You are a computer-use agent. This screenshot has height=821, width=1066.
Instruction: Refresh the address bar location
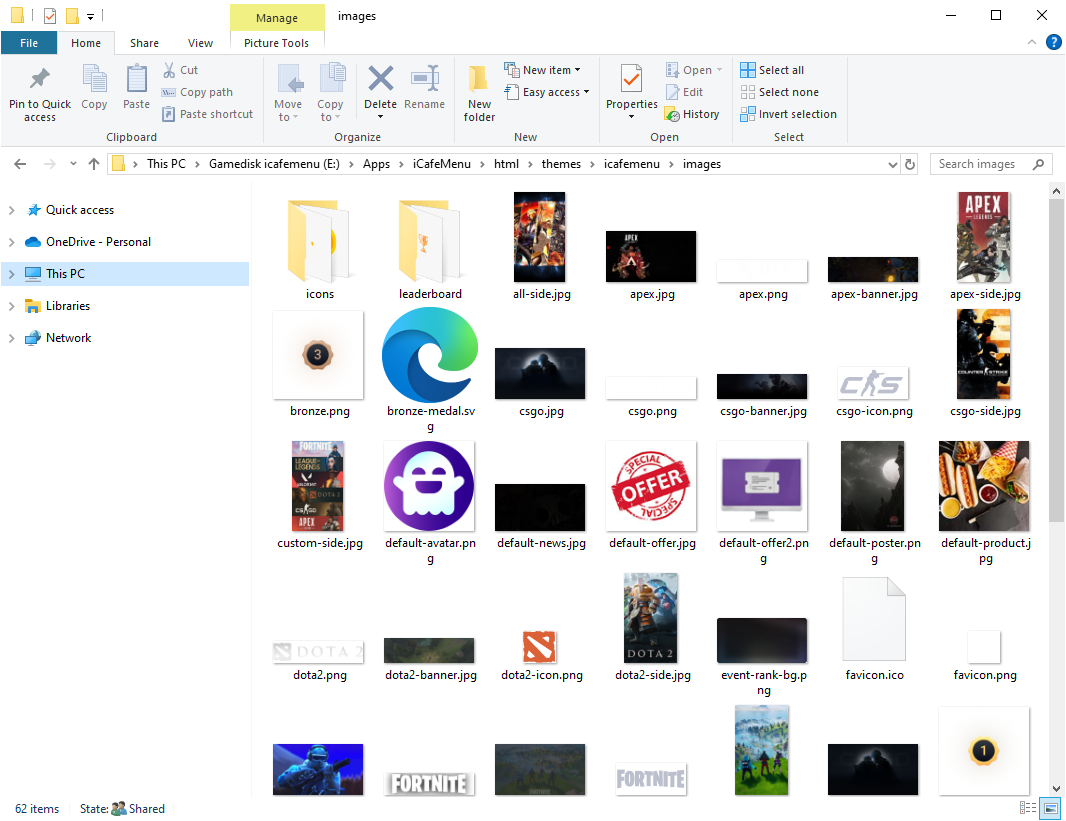coord(909,164)
